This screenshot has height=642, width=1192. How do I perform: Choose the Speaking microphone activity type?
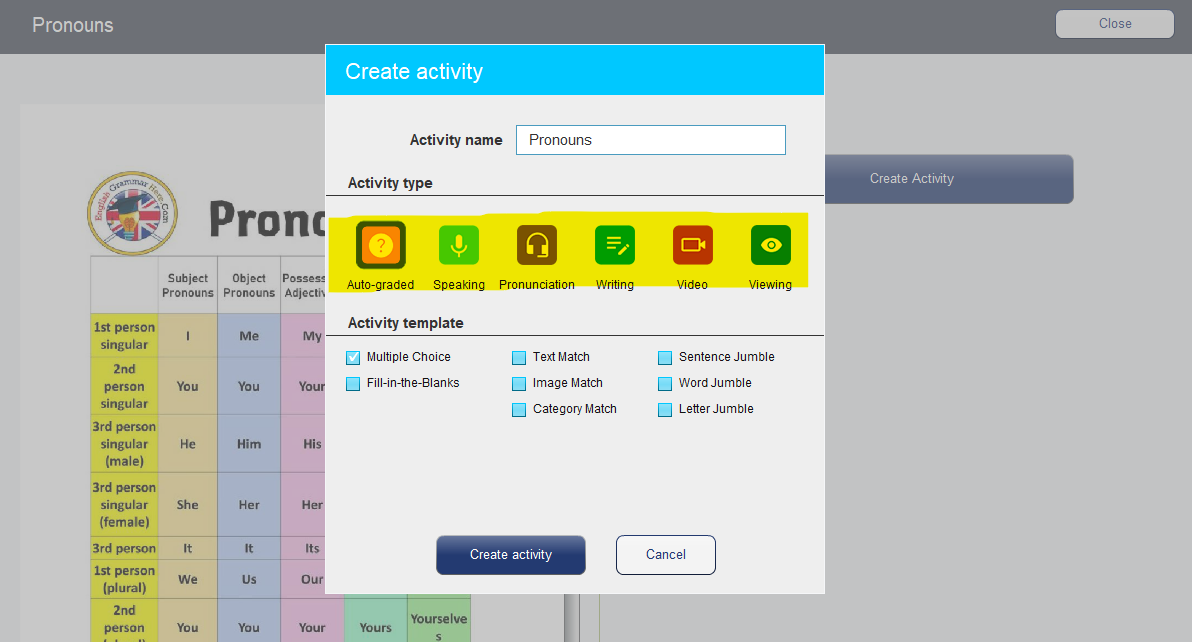click(458, 245)
